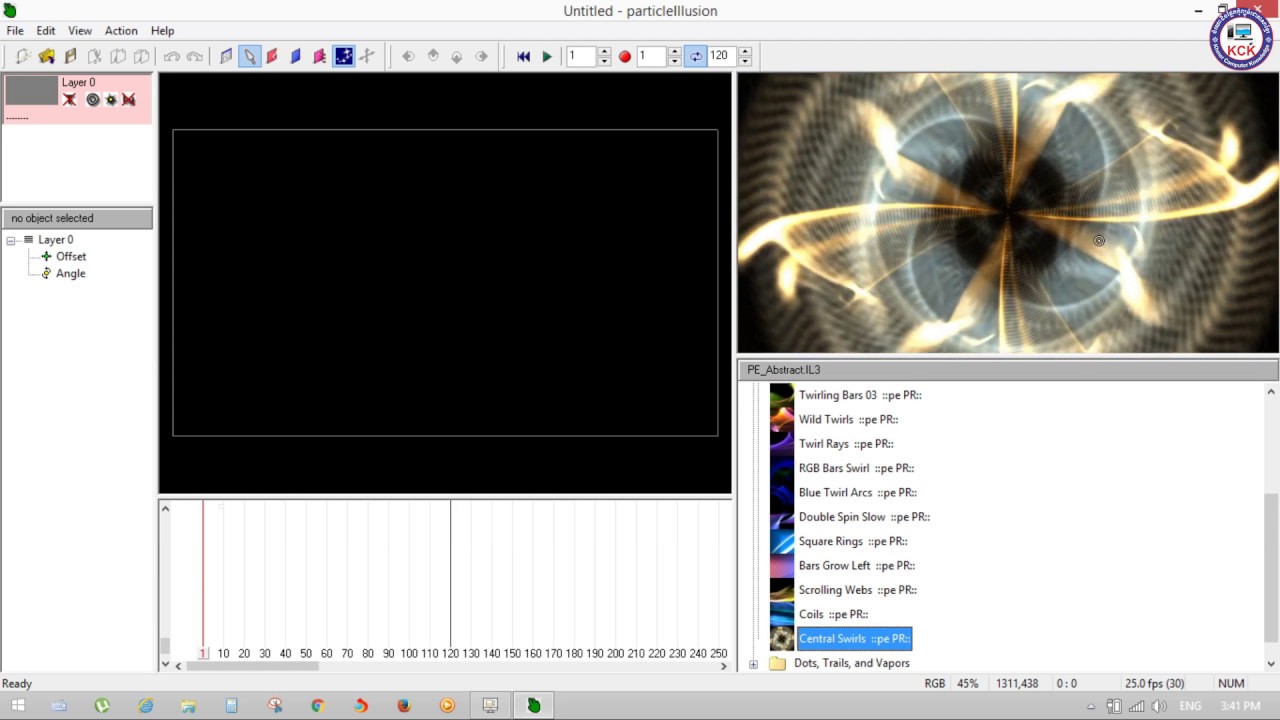The image size is (1280, 720).
Task: Select the RGB Bars Swirl emitter
Action: click(x=856, y=468)
